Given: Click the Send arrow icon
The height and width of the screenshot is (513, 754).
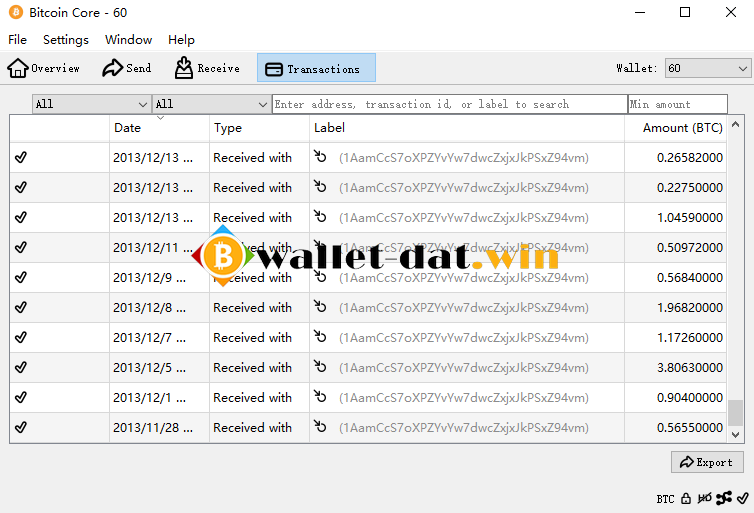Looking at the screenshot, I should point(113,68).
